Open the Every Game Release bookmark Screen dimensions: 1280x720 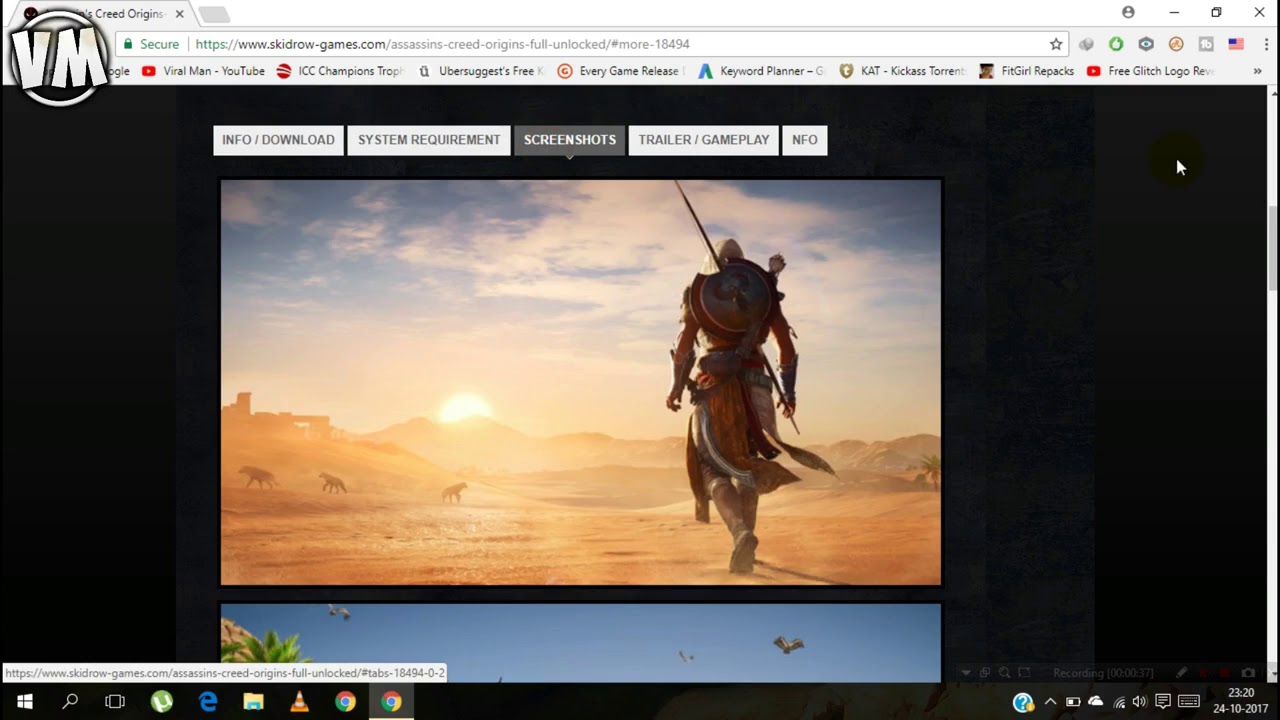click(x=621, y=71)
